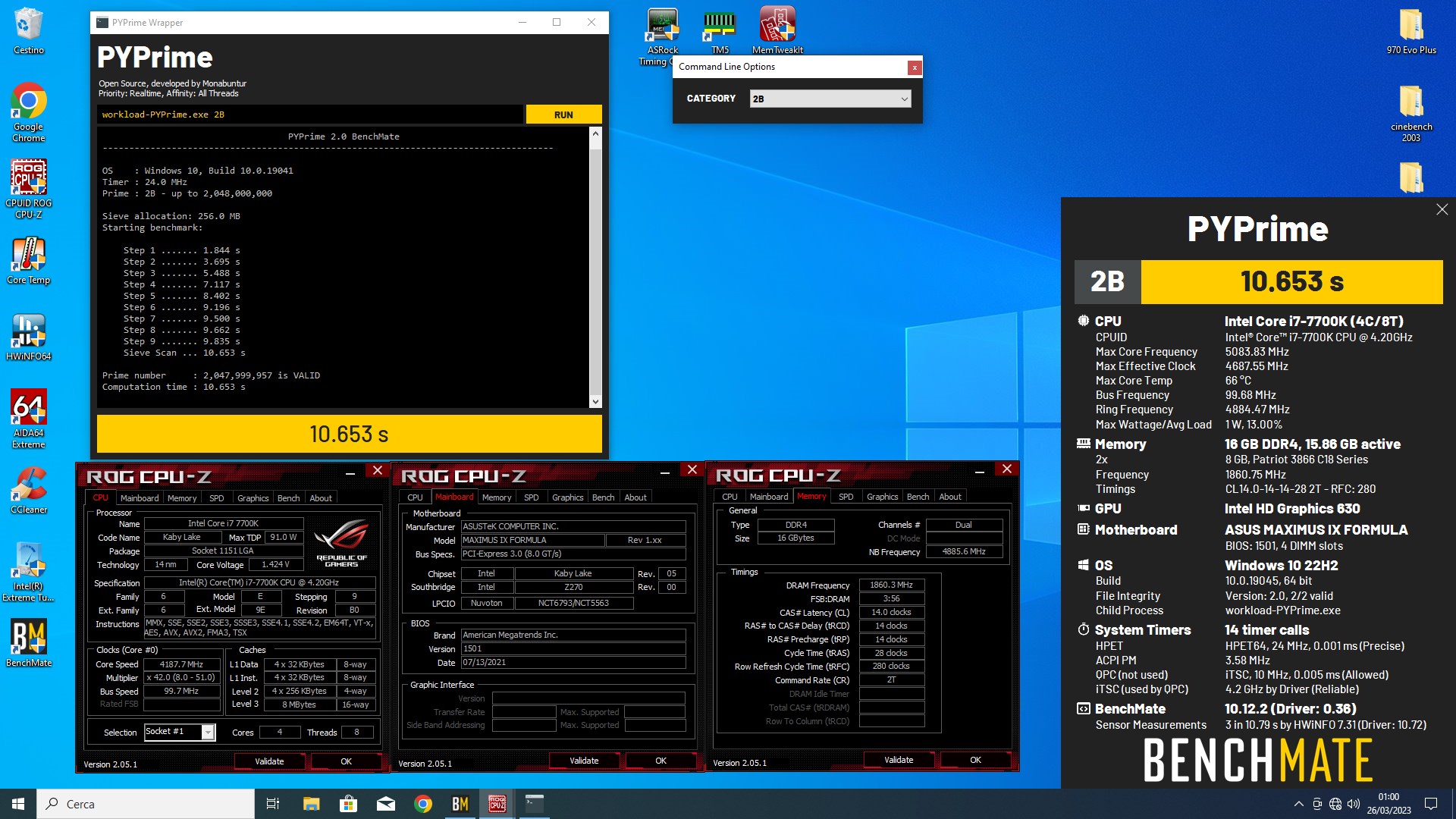This screenshot has width=1456, height=819.
Task: Select Mainboard tab in left CPU-Z window
Action: (140, 498)
